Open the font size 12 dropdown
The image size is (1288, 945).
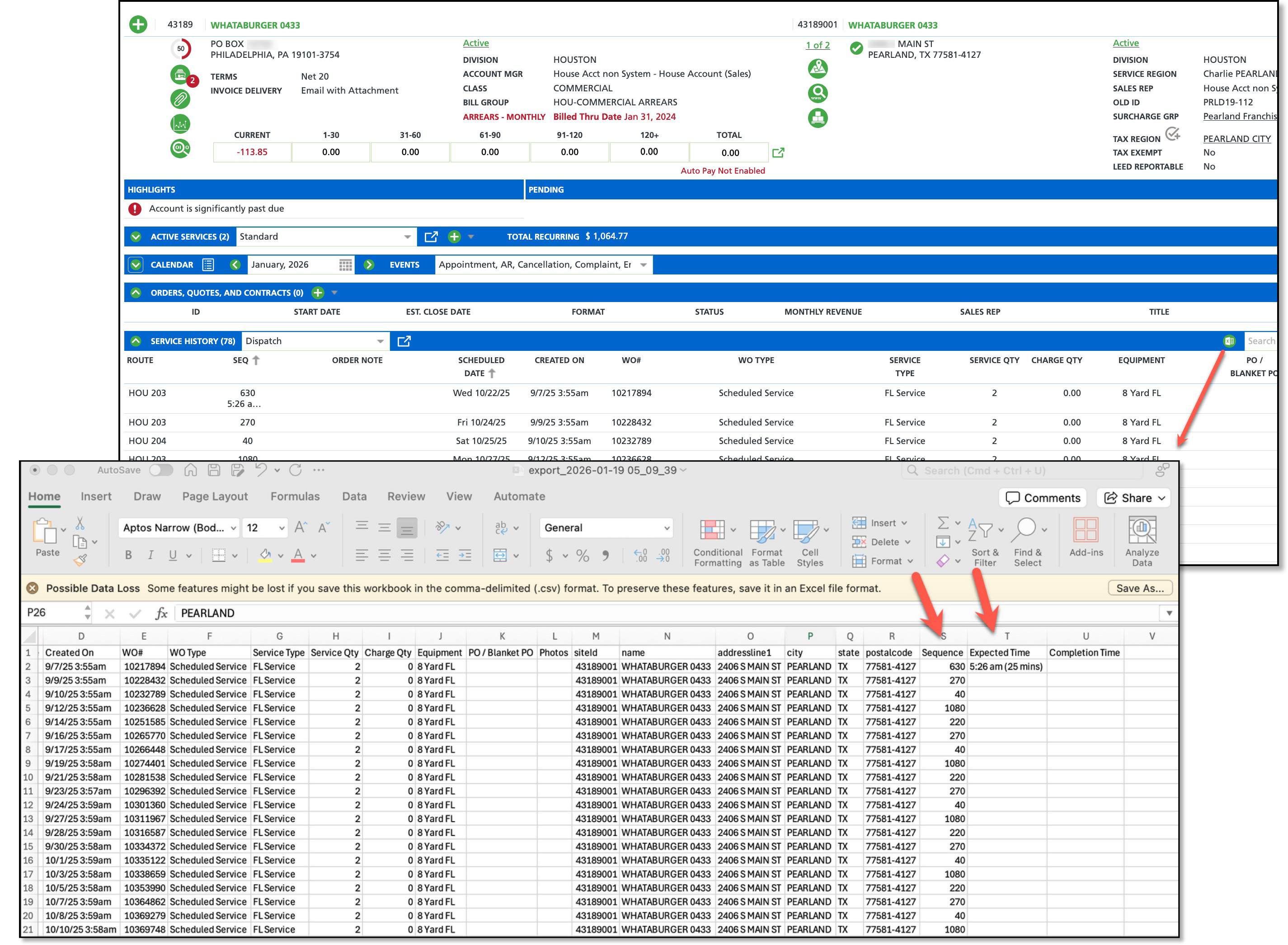coord(281,528)
